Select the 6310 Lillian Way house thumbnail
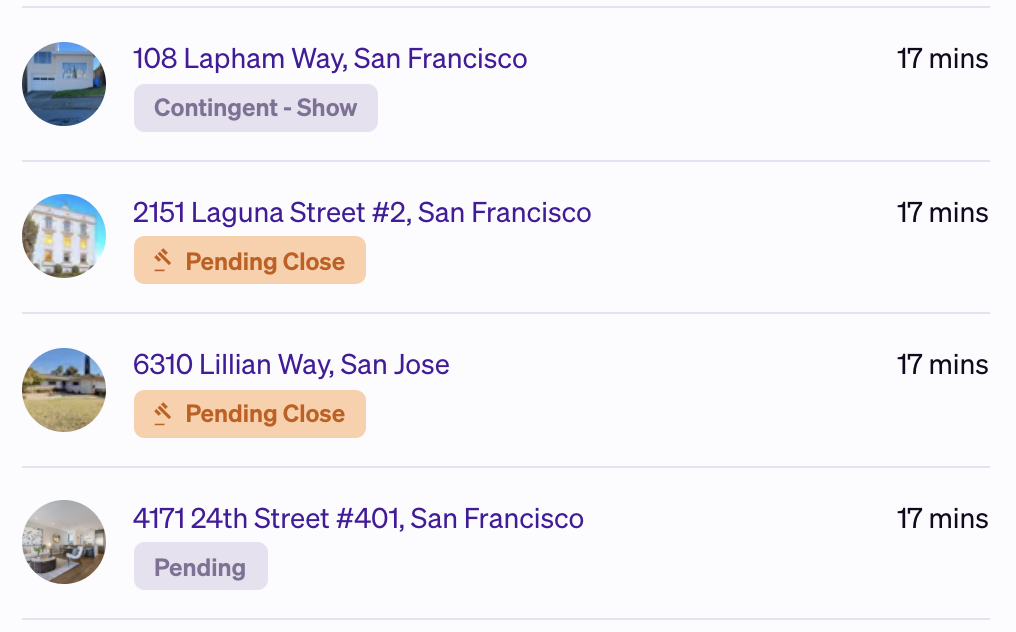The image size is (1016, 632). click(64, 390)
